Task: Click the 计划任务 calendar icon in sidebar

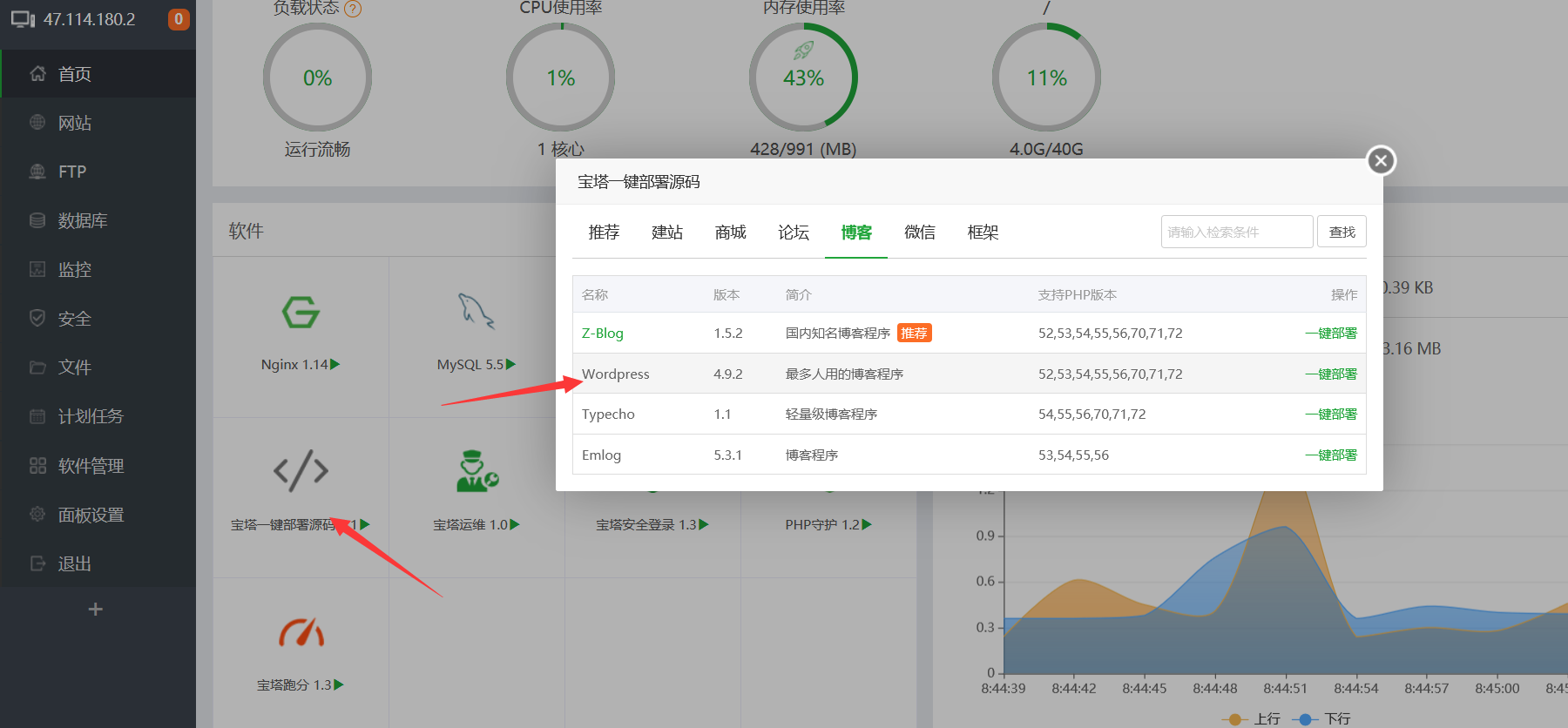Action: tap(37, 416)
